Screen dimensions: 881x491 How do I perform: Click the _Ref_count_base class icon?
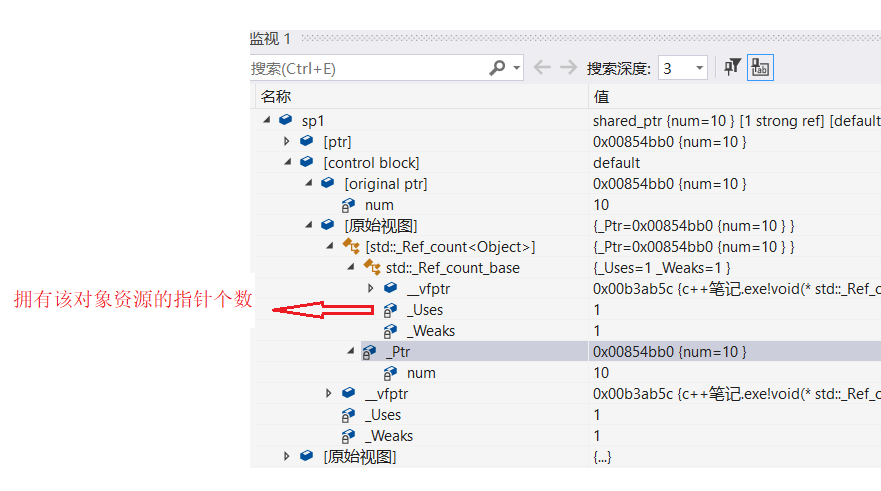click(x=372, y=267)
